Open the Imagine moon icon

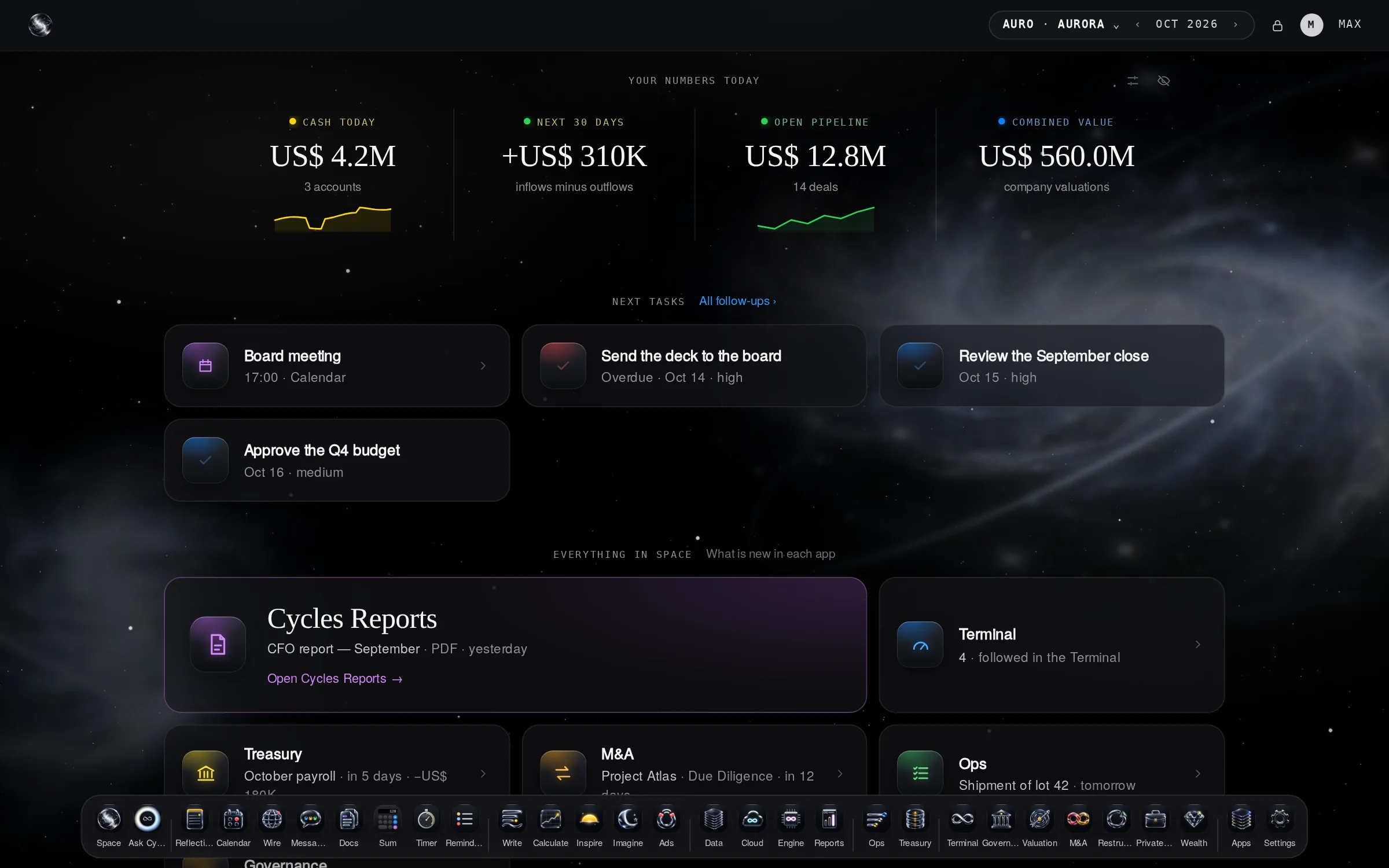coord(628,819)
